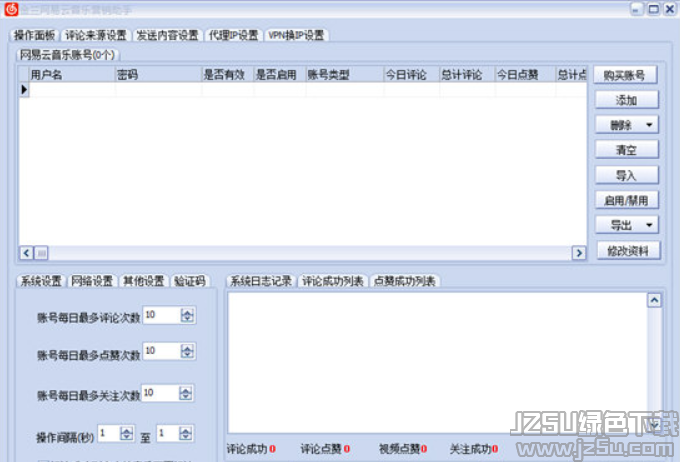Viewport: 680px width, 462px height.
Task: Click the account table scroll left arrow
Action: tap(26, 253)
